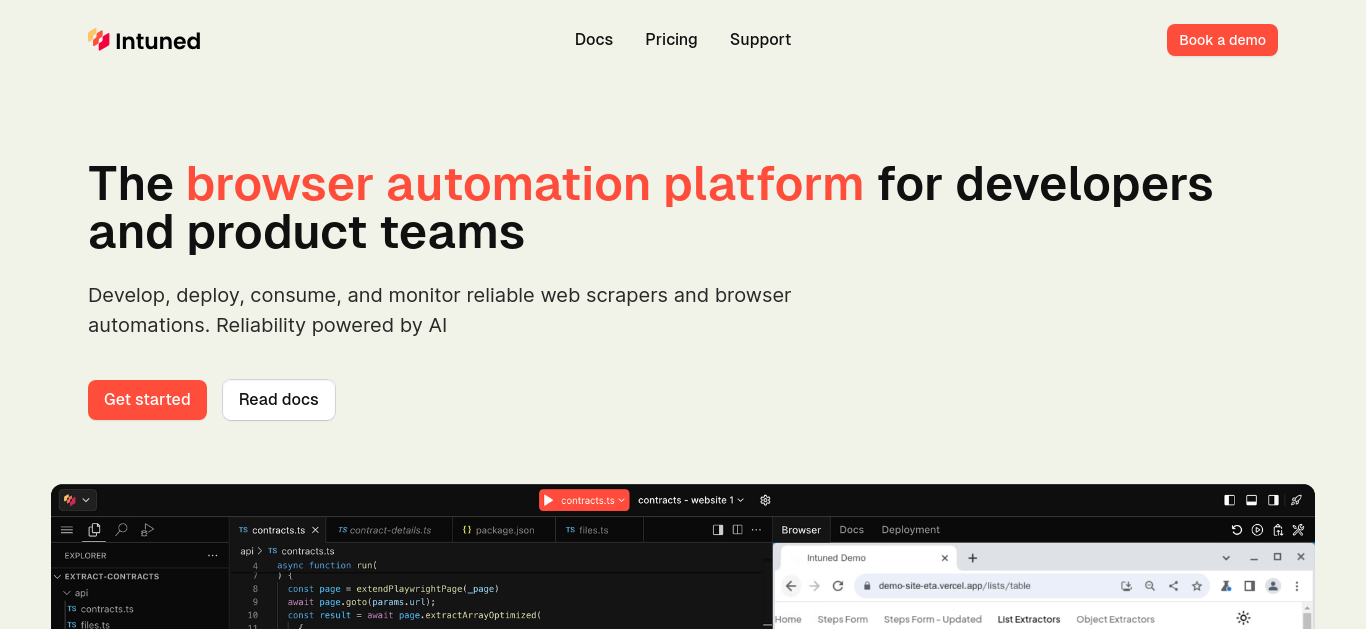Close the contracts.ts editor tab
The height and width of the screenshot is (629, 1366).
(x=315, y=530)
